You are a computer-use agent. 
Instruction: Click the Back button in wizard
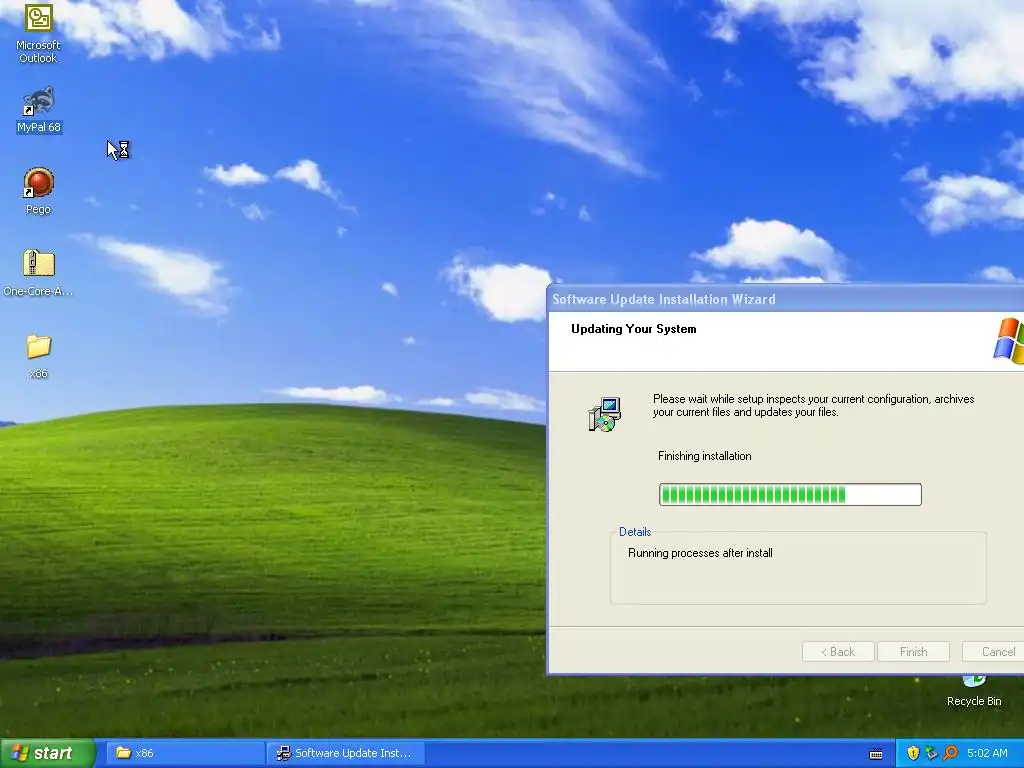tap(838, 652)
